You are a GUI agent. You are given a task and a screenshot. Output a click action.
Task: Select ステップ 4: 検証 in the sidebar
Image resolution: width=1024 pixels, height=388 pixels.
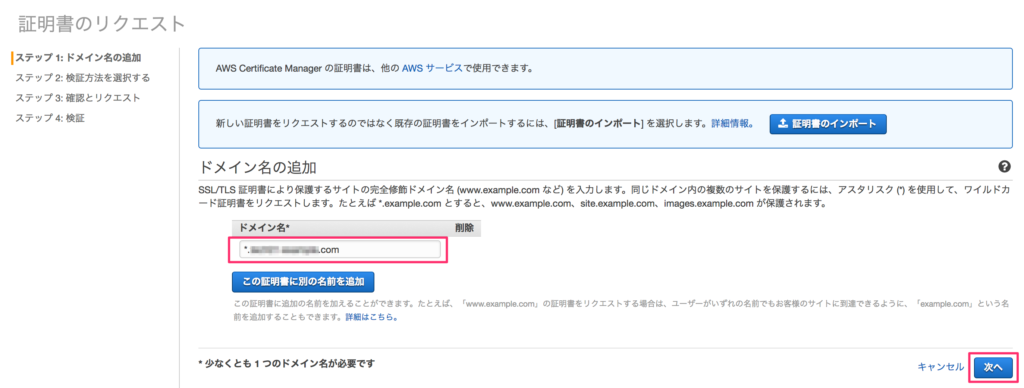click(x=50, y=118)
